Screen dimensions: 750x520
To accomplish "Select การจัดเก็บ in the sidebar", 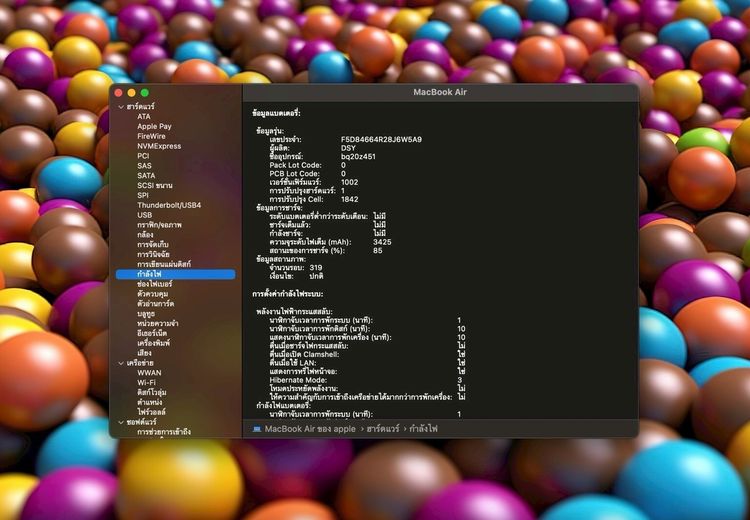I will pos(152,244).
